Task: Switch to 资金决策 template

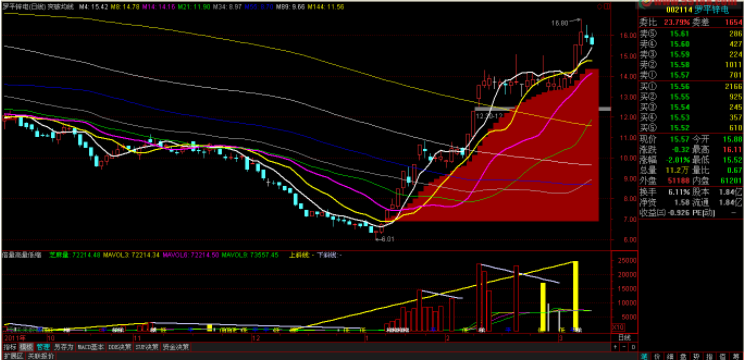Action: tap(176, 347)
